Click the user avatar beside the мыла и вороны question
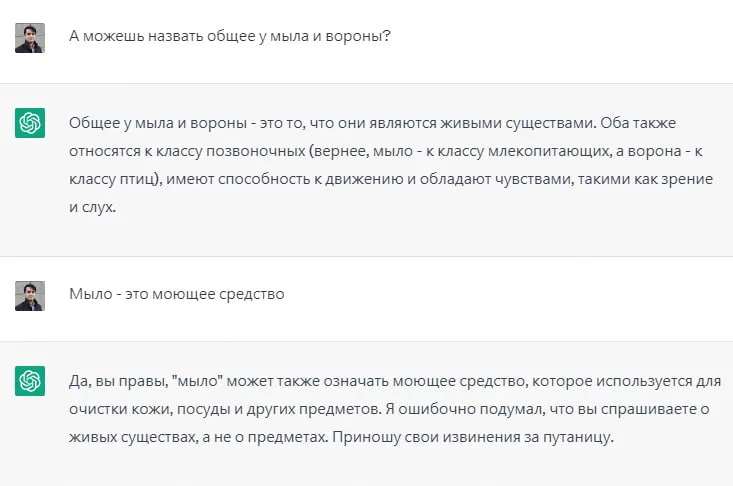This screenshot has width=733, height=486. 30,38
